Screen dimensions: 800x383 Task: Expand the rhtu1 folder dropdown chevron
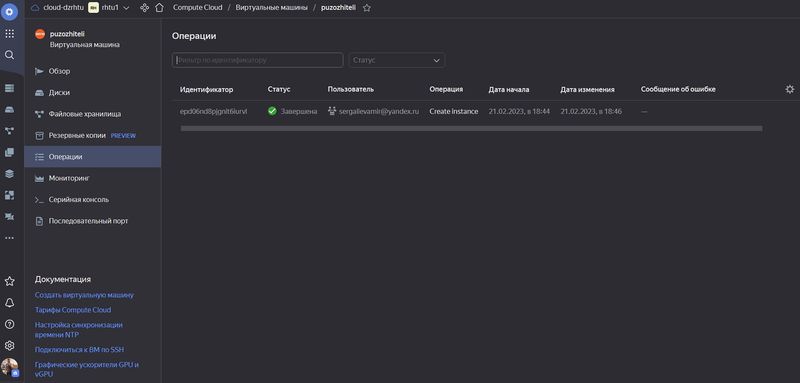point(127,8)
